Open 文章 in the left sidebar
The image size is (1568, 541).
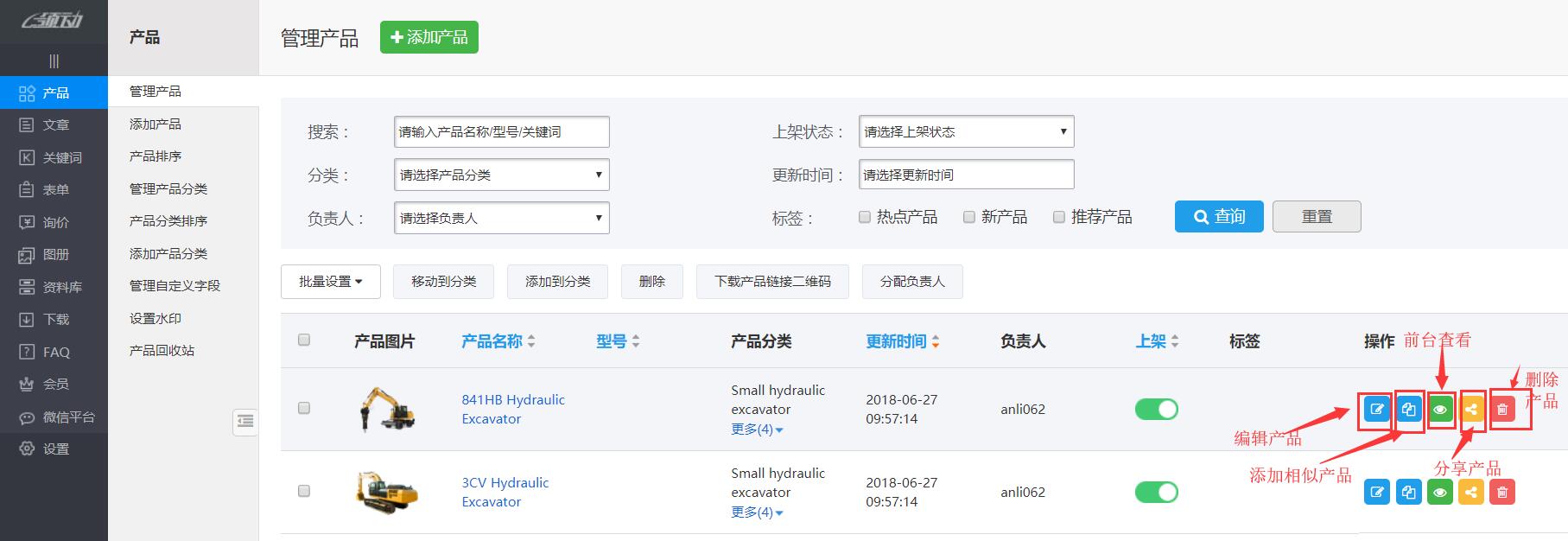tap(55, 125)
